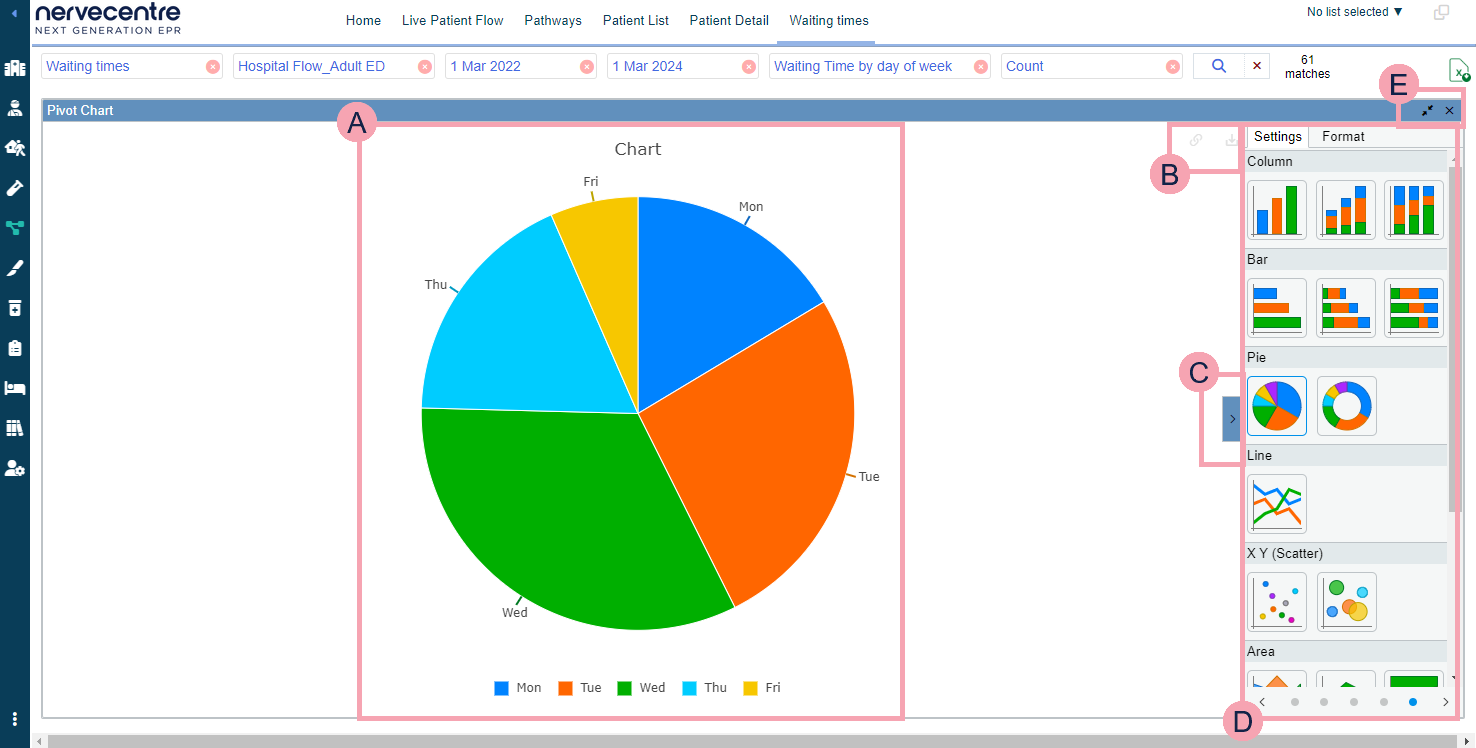The height and width of the screenshot is (748, 1476).
Task: Toggle Wed series in chart legend
Action: 641,688
